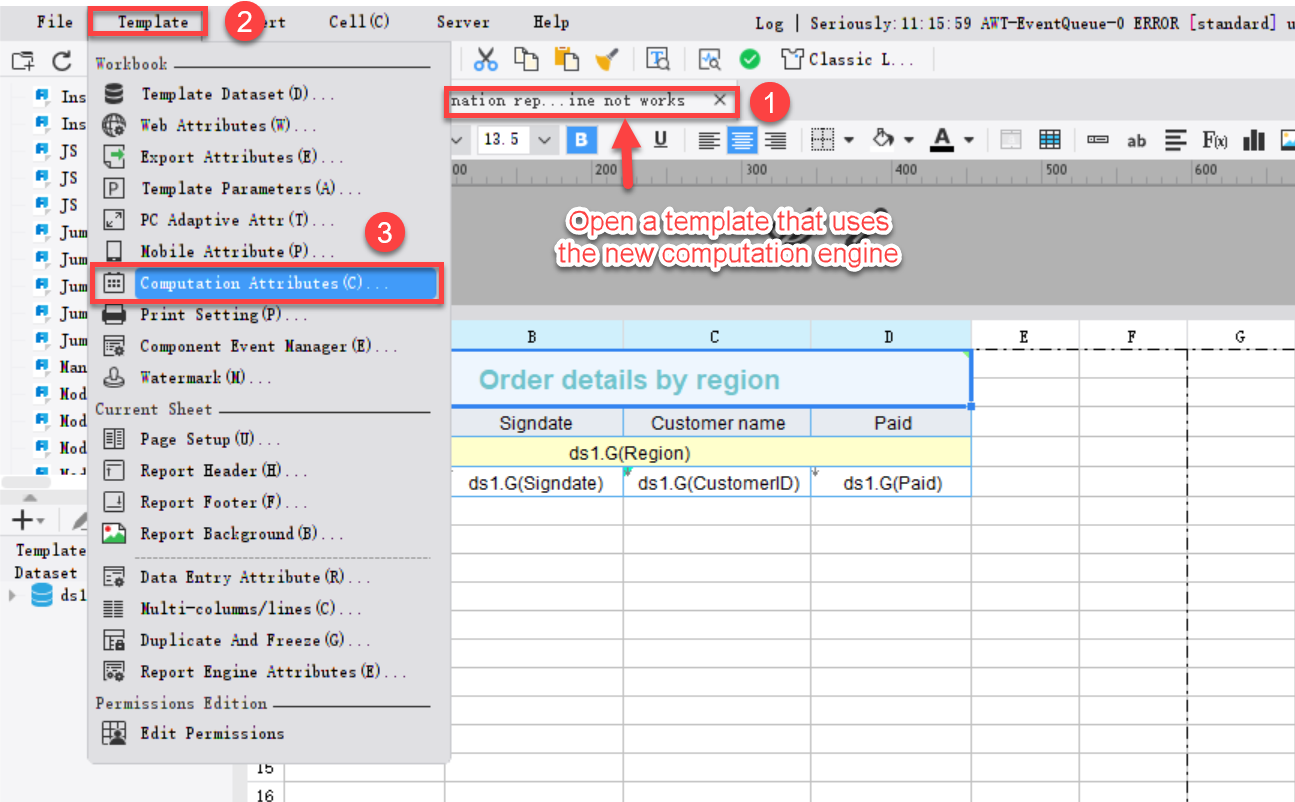Open the fill color bucket dropdown arrow
The height and width of the screenshot is (802, 1295).
pyautogui.click(x=908, y=140)
